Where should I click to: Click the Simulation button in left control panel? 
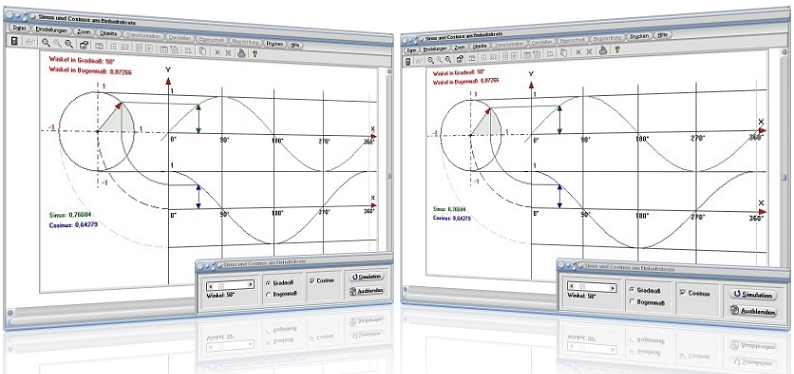[x=366, y=277]
